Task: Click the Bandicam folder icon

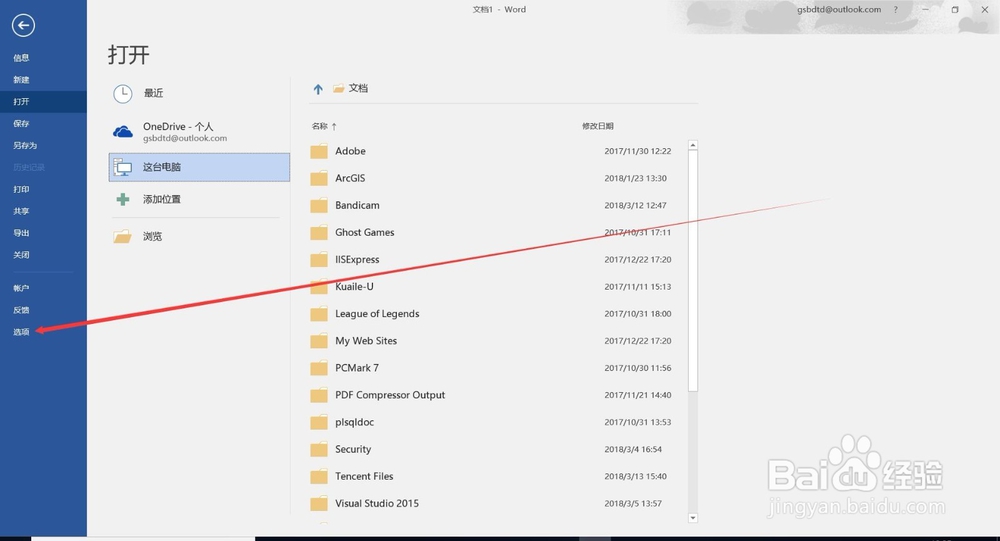Action: coord(319,206)
